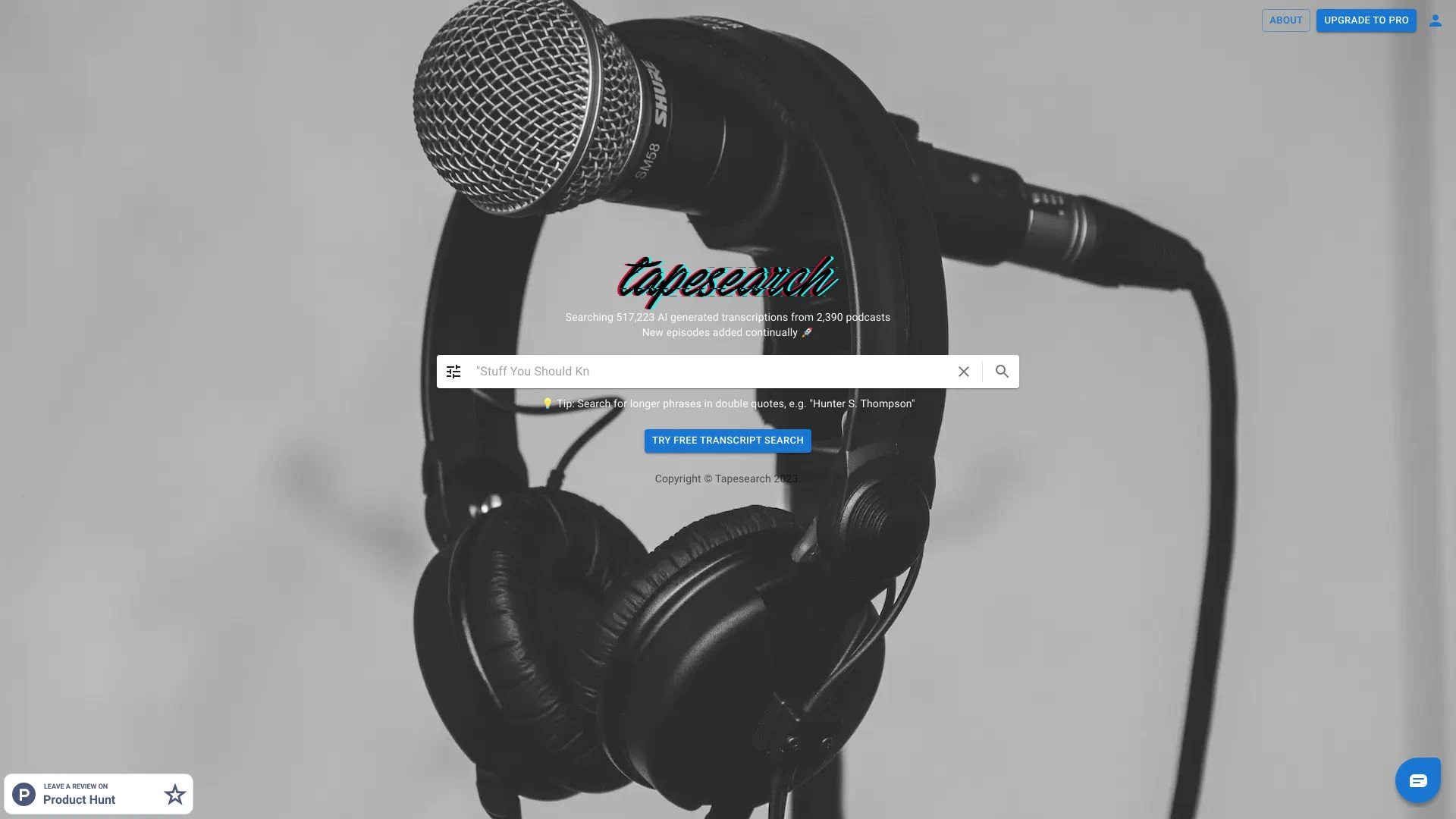This screenshot has height=819, width=1456.
Task: Click the Product Hunt star rating icon
Action: [174, 793]
